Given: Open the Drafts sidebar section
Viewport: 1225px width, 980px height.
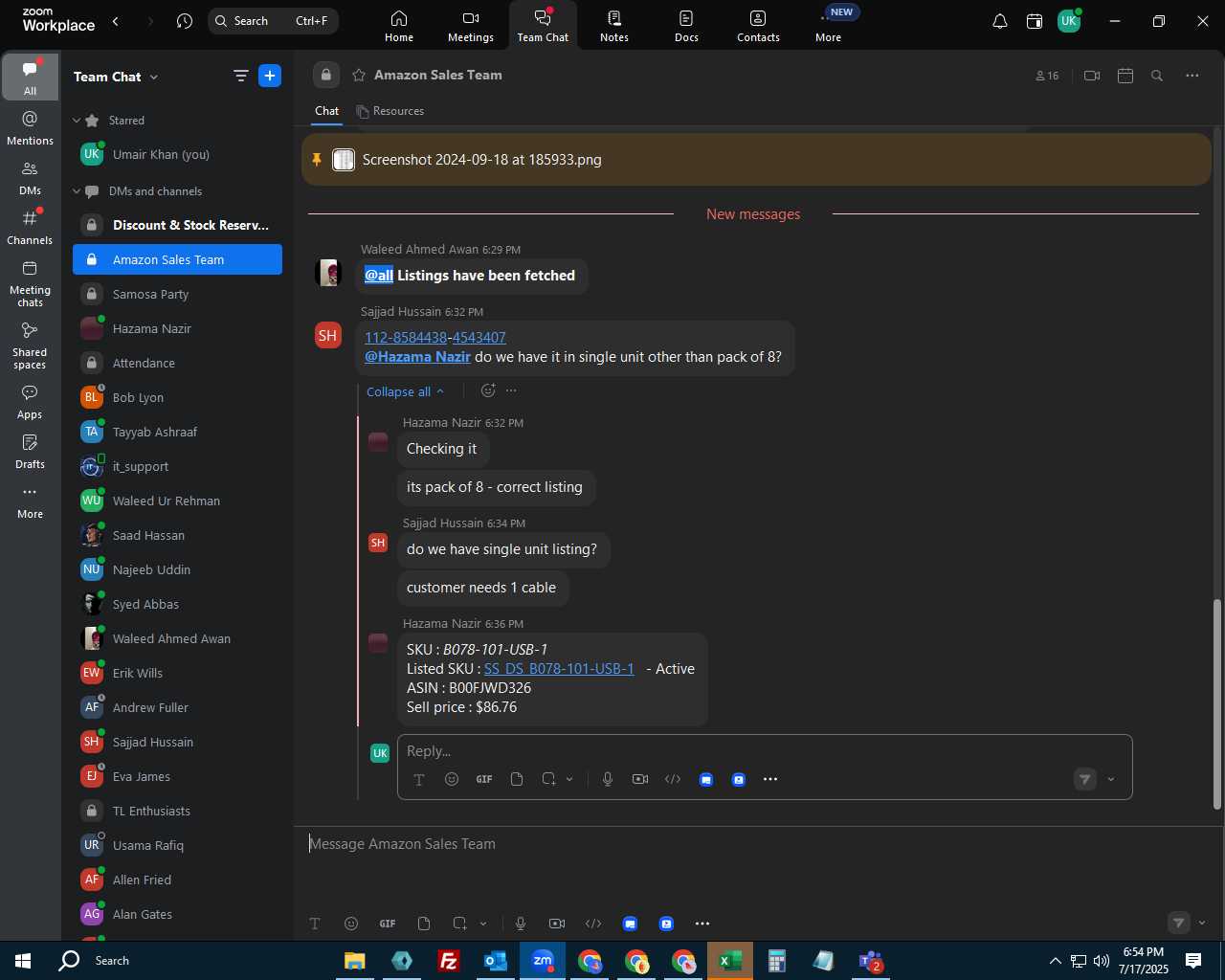Looking at the screenshot, I should 30,452.
